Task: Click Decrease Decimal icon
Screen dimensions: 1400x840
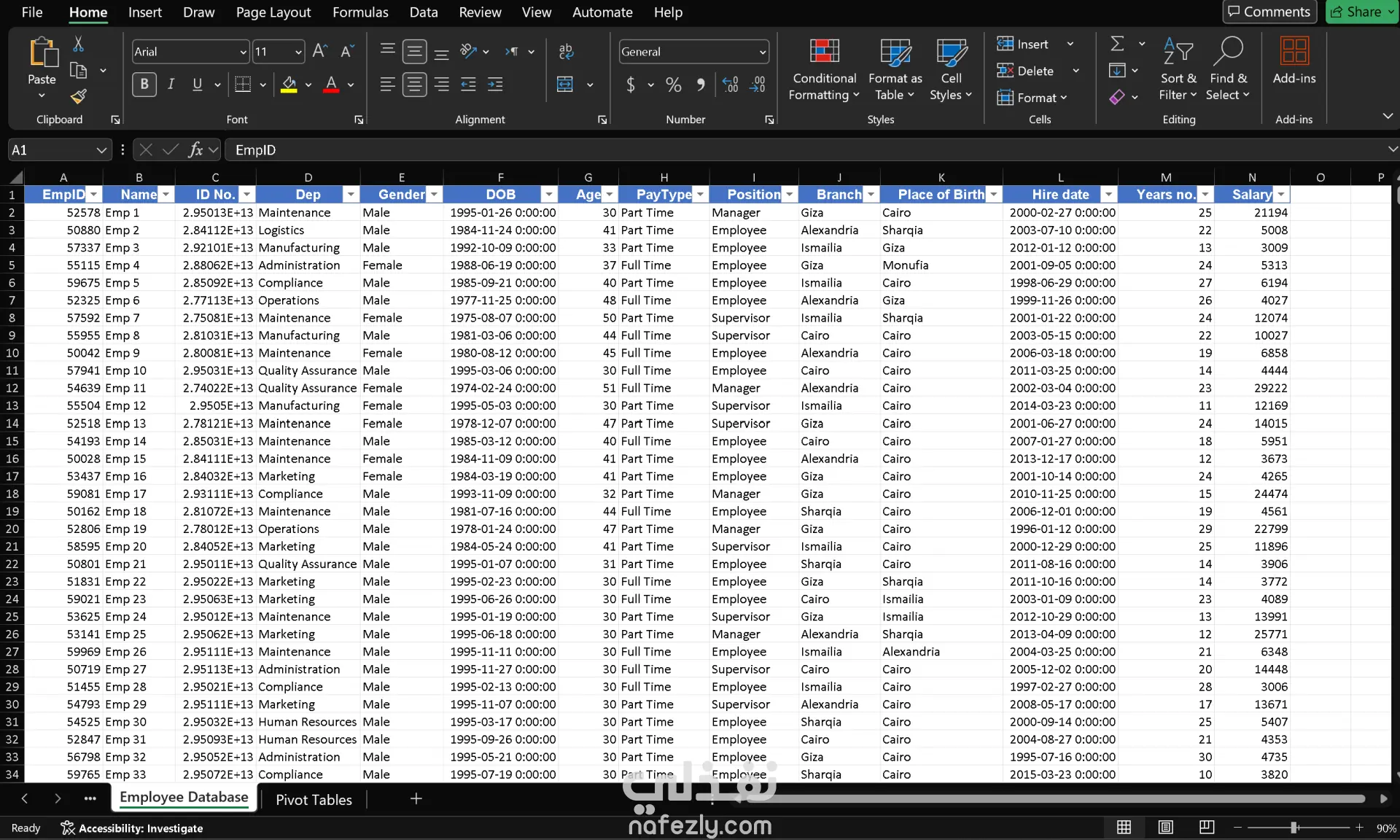Action: (x=758, y=85)
